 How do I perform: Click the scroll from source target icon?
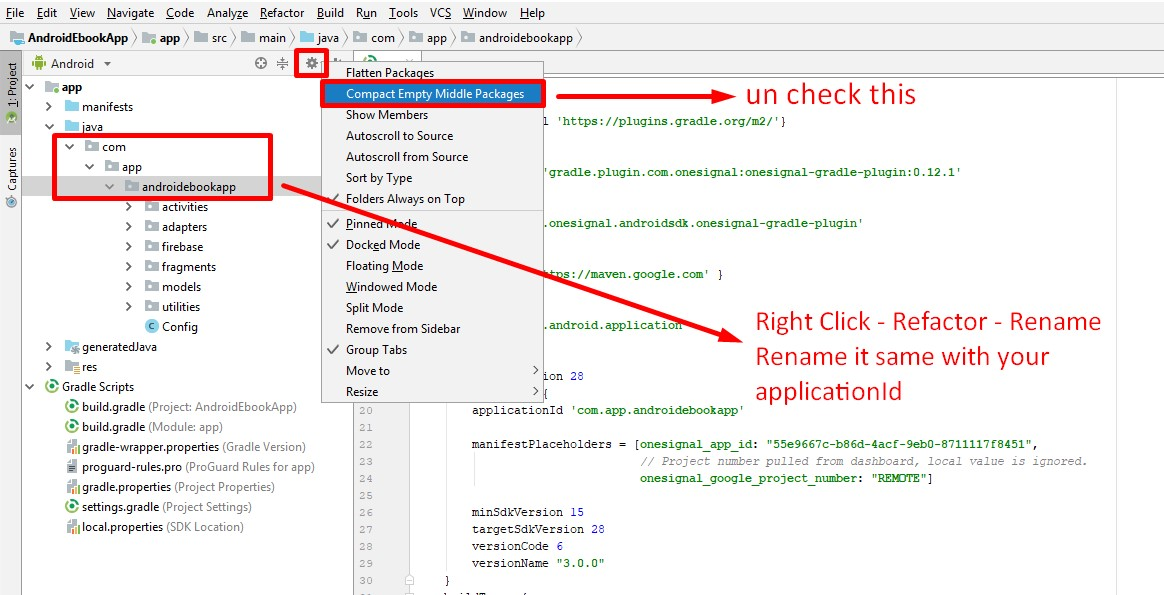tap(261, 63)
